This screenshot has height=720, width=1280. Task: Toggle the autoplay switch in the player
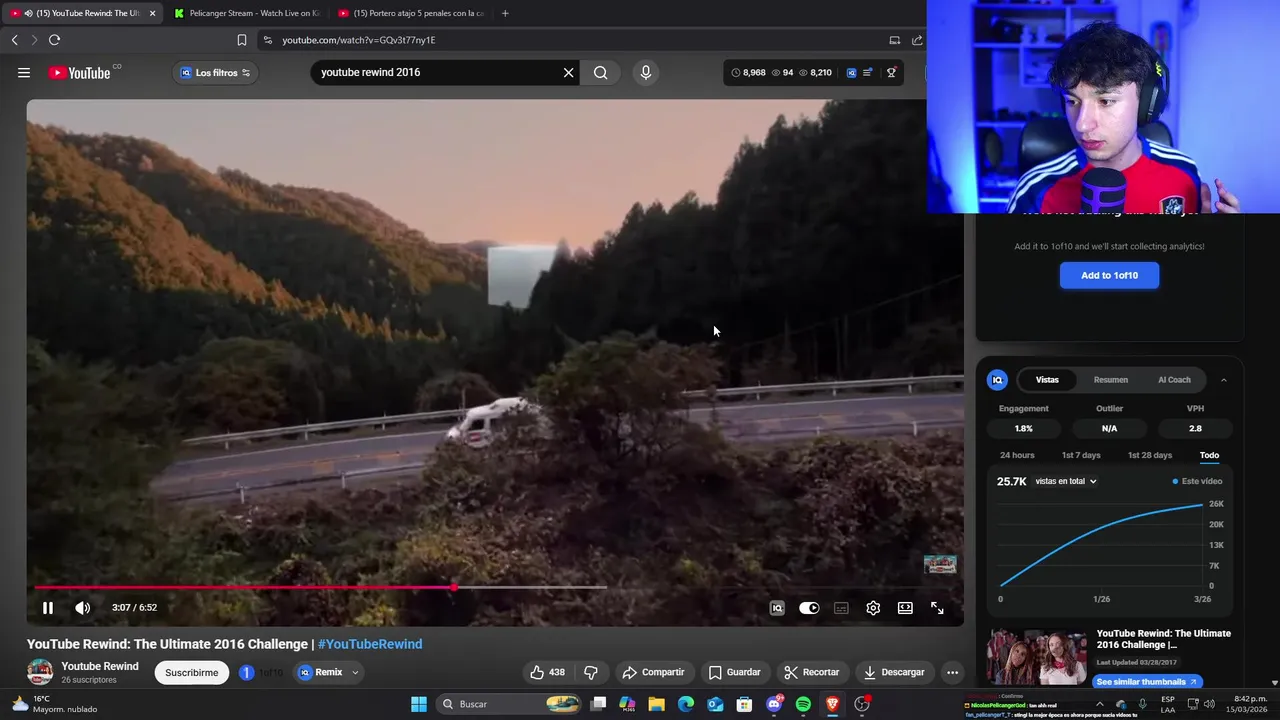[x=809, y=608]
